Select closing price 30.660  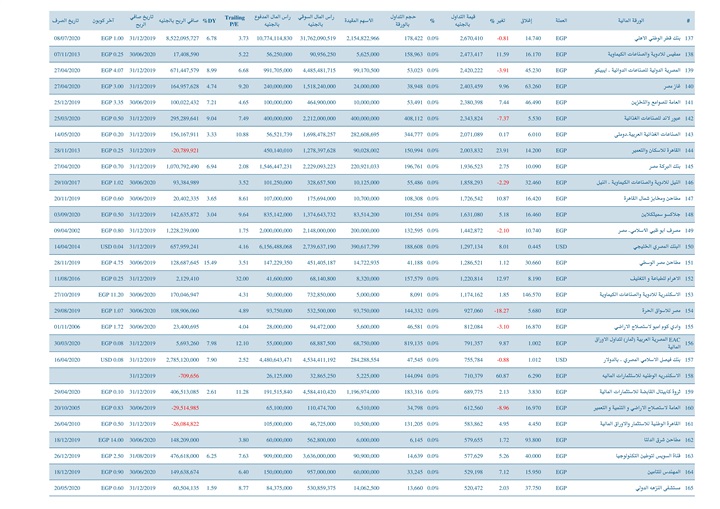533,264
